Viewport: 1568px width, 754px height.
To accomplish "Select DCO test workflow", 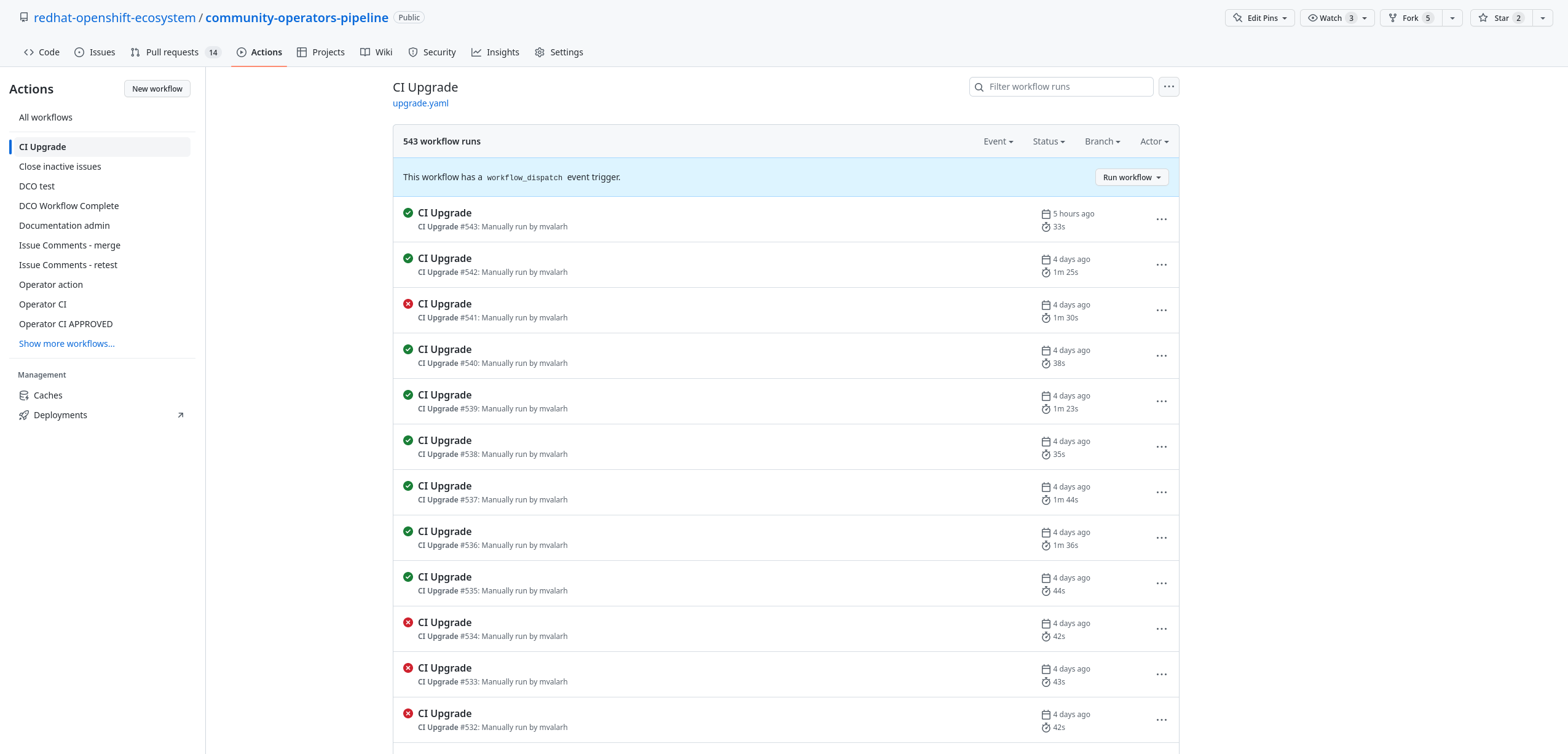I will tap(100, 186).
